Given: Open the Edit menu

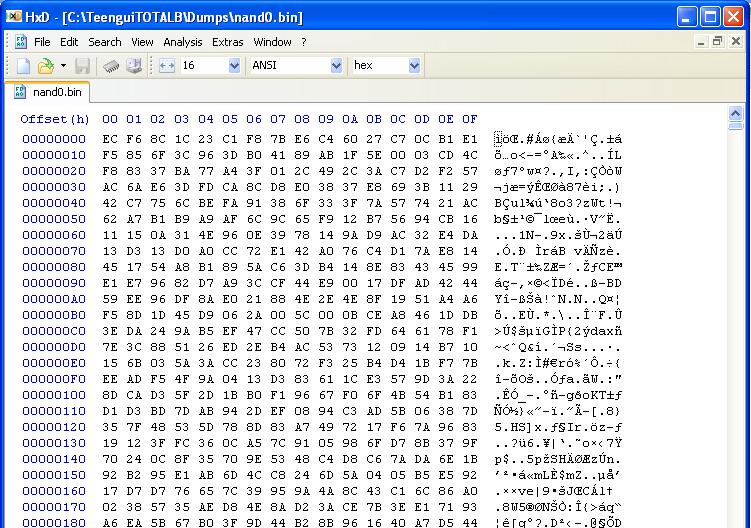Looking at the screenshot, I should pos(69,42).
